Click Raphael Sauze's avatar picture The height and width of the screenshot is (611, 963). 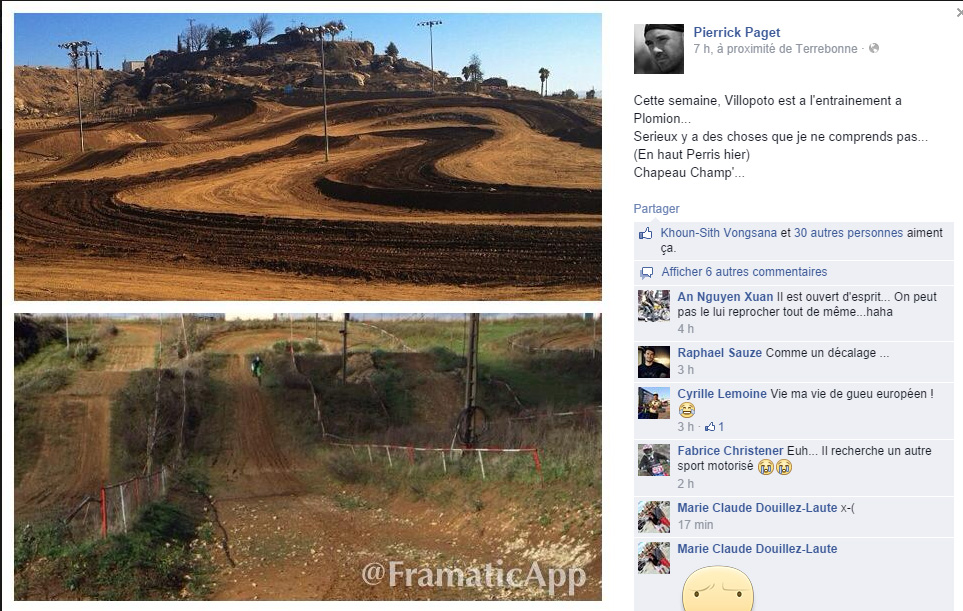[653, 362]
